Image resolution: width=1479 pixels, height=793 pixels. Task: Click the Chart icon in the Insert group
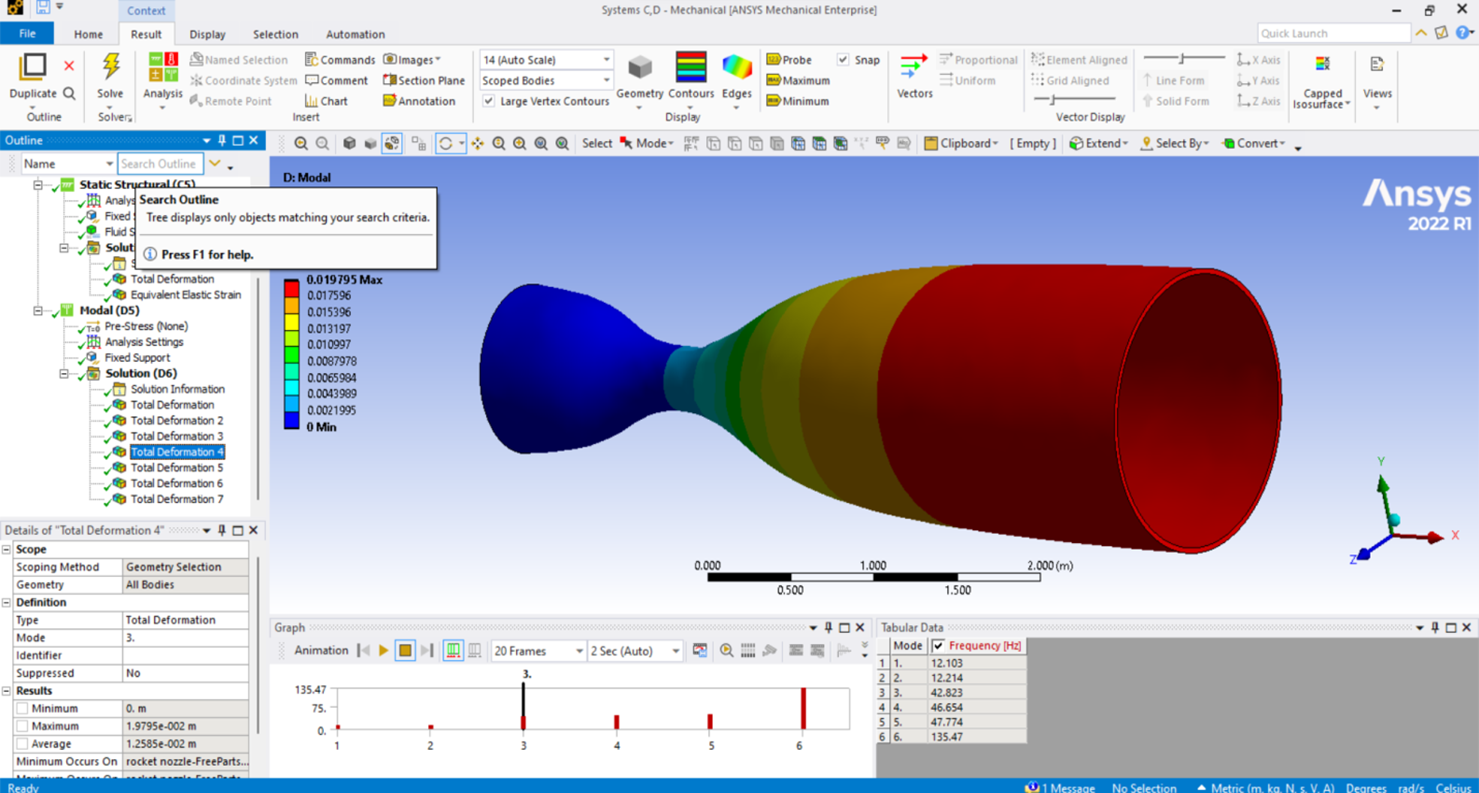pos(311,101)
